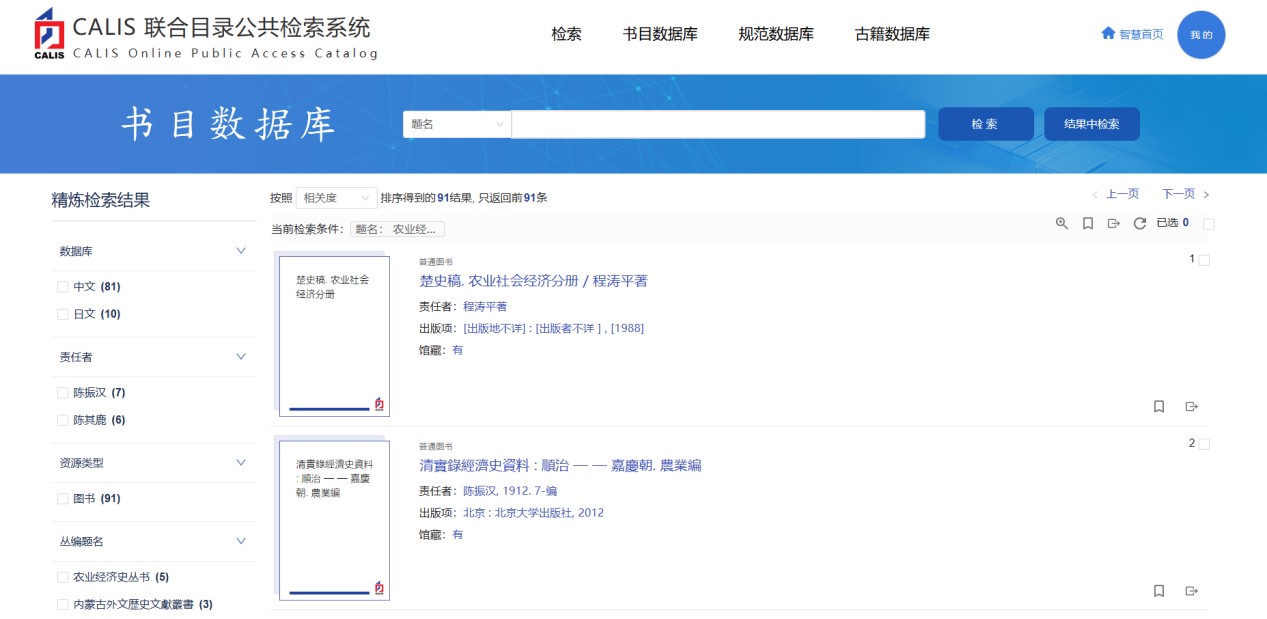Collapse the 责任者 filter section
The height and width of the screenshot is (619, 1267).
(240, 356)
